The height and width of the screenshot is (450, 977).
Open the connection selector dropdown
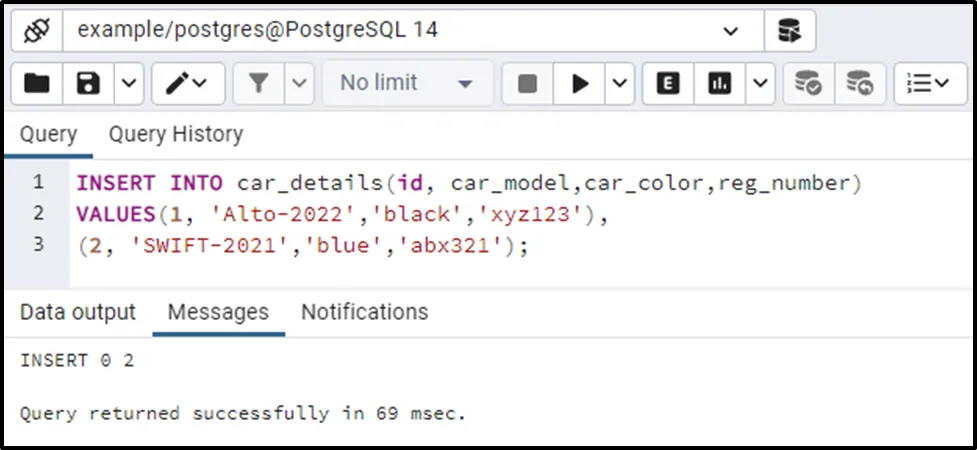click(729, 30)
